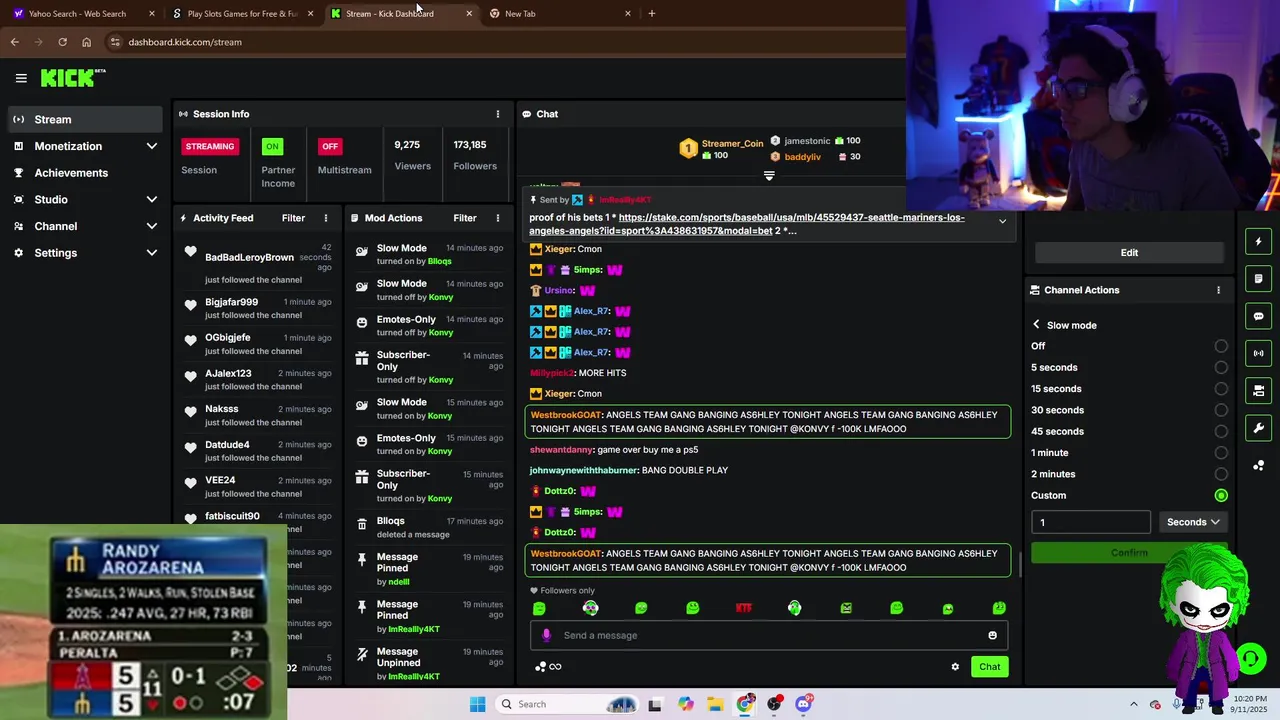1280x720 pixels.
Task: Click the broadcast signal sidebar icon
Action: [1258, 353]
